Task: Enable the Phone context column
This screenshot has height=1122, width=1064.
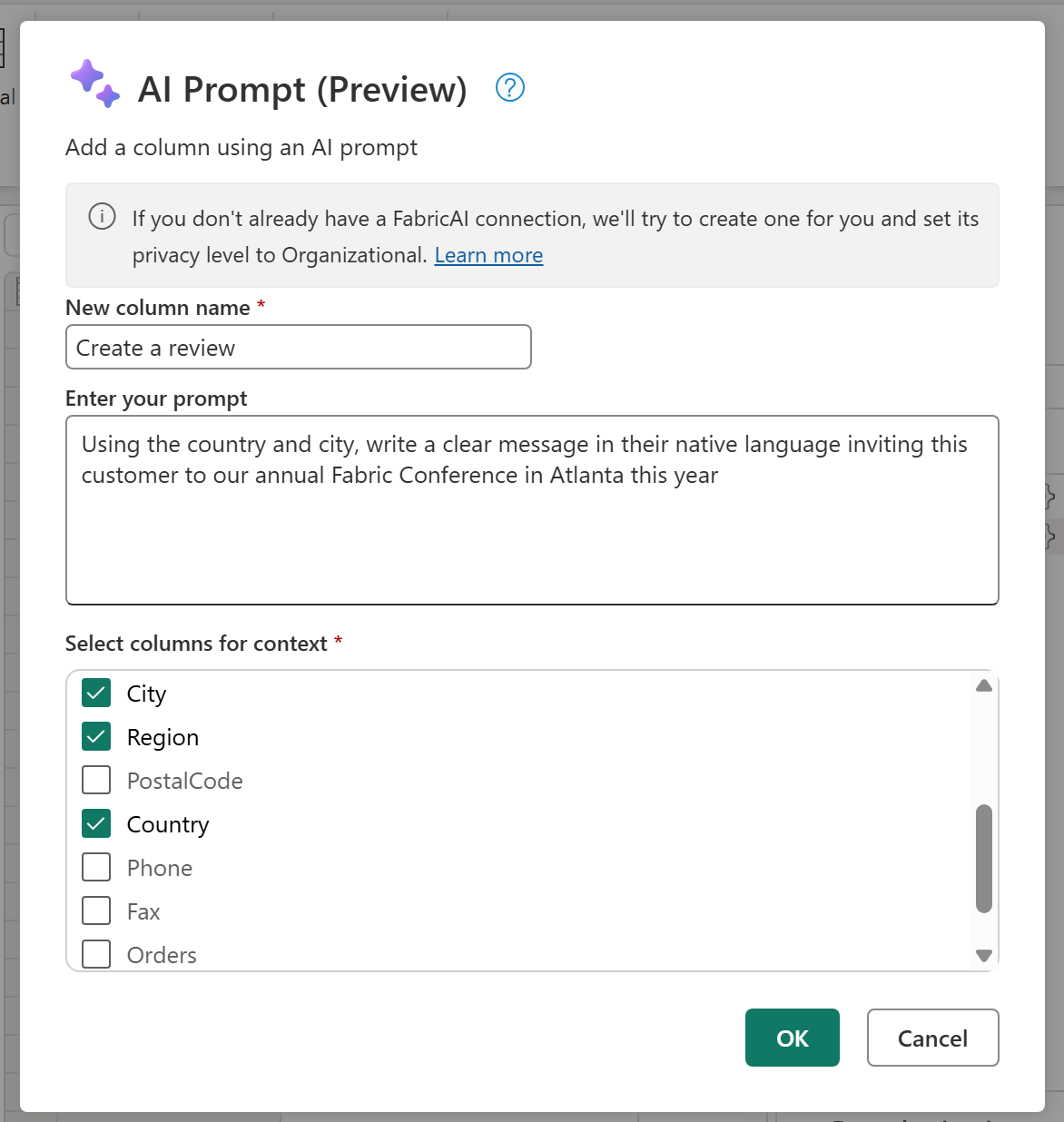Action: click(x=95, y=867)
